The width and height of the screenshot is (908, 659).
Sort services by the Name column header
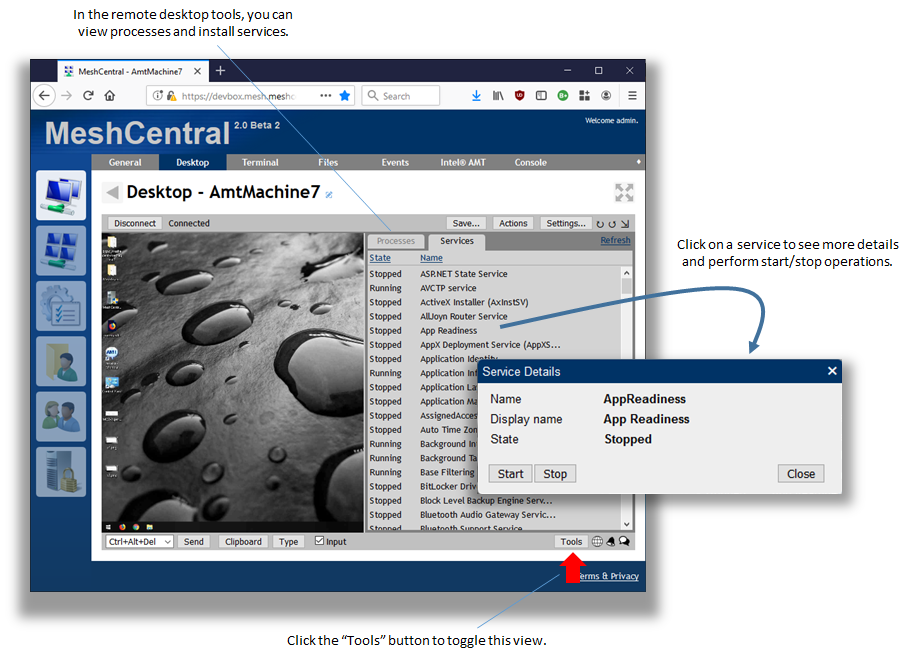point(431,258)
